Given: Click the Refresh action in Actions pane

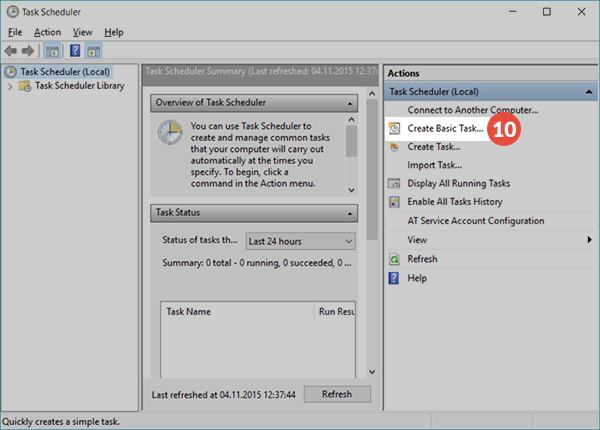Looking at the screenshot, I should click(x=422, y=259).
